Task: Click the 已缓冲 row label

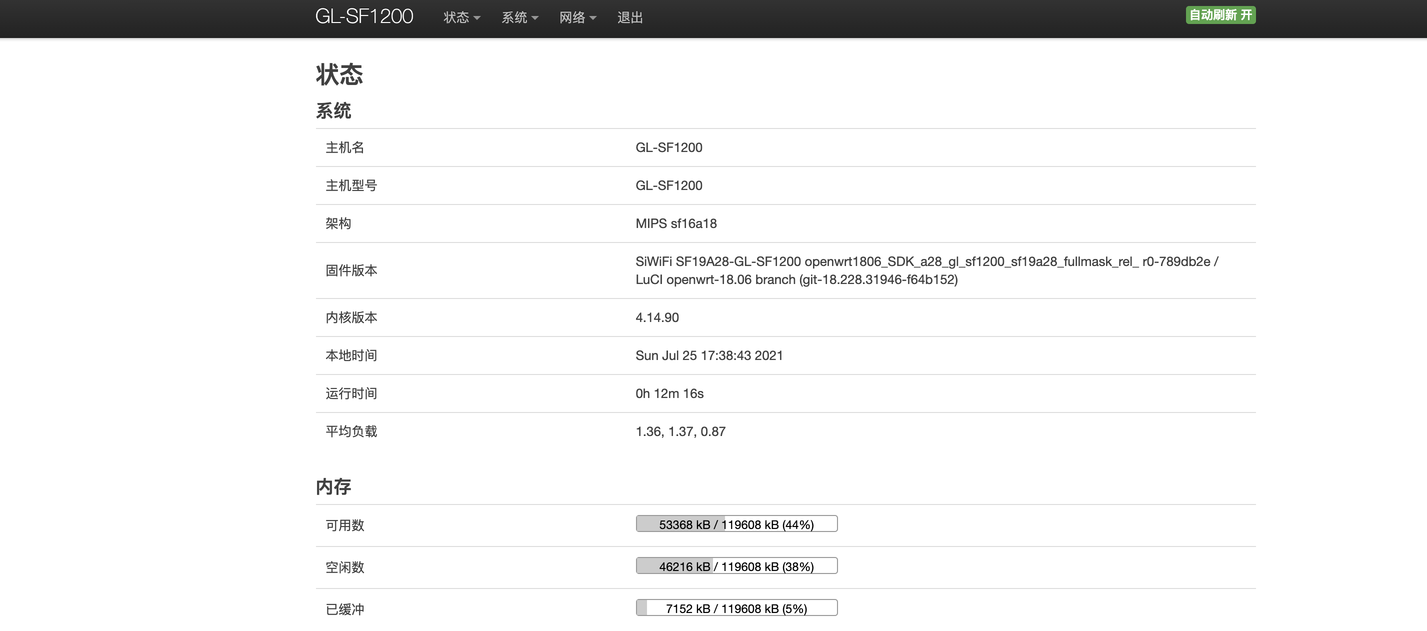Action: pyautogui.click(x=345, y=609)
